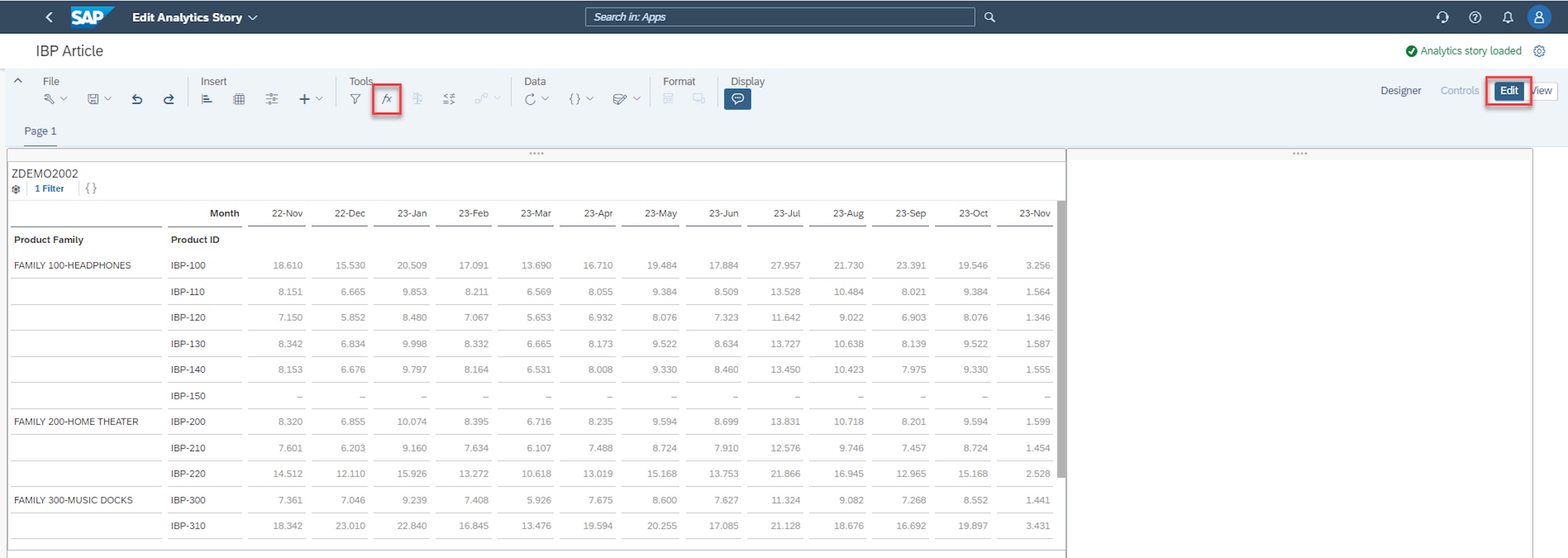Click the Filter icon in Tools section
This screenshot has width=1568, height=558.
[355, 99]
